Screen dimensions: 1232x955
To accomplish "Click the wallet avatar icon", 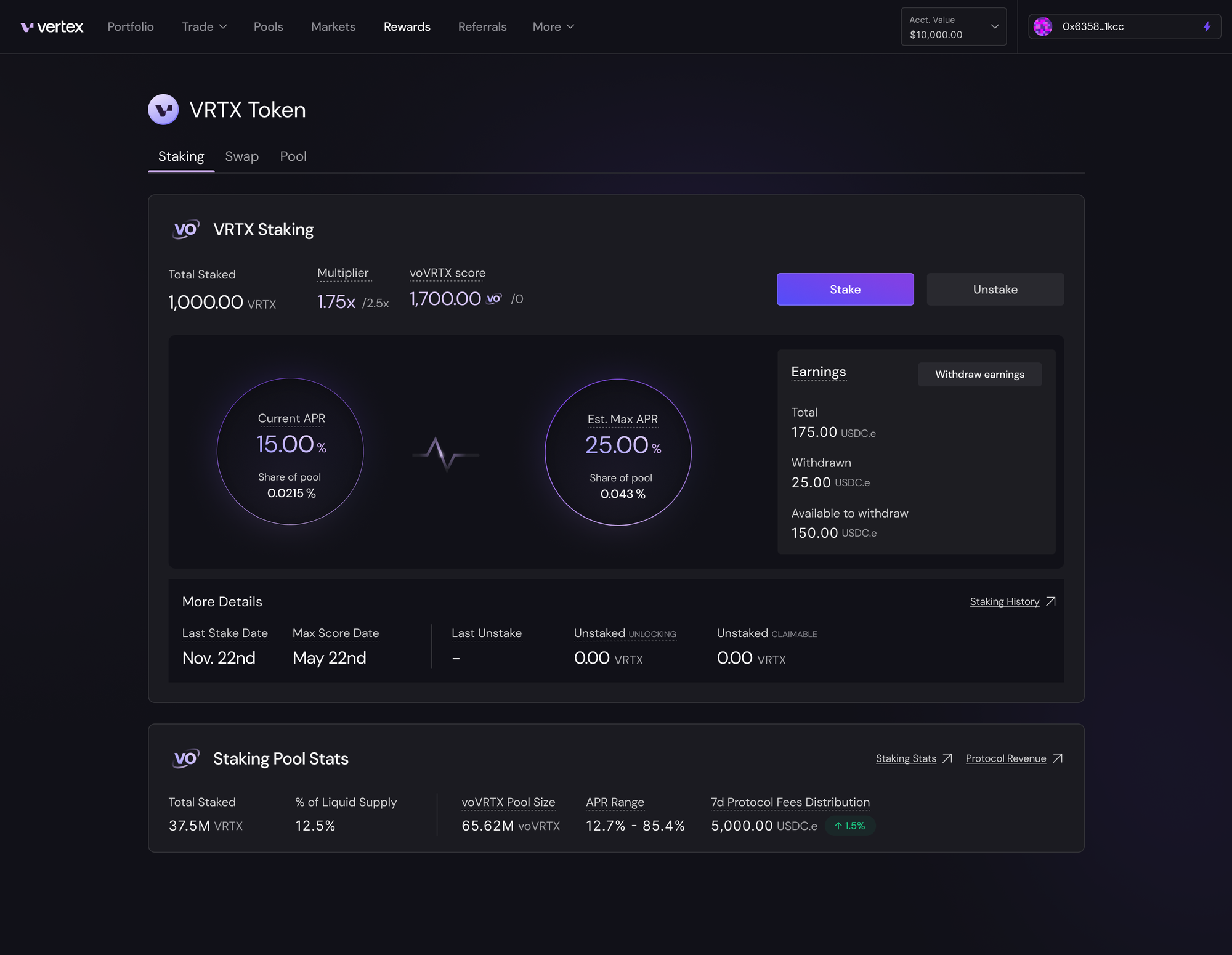I will pyautogui.click(x=1042, y=27).
